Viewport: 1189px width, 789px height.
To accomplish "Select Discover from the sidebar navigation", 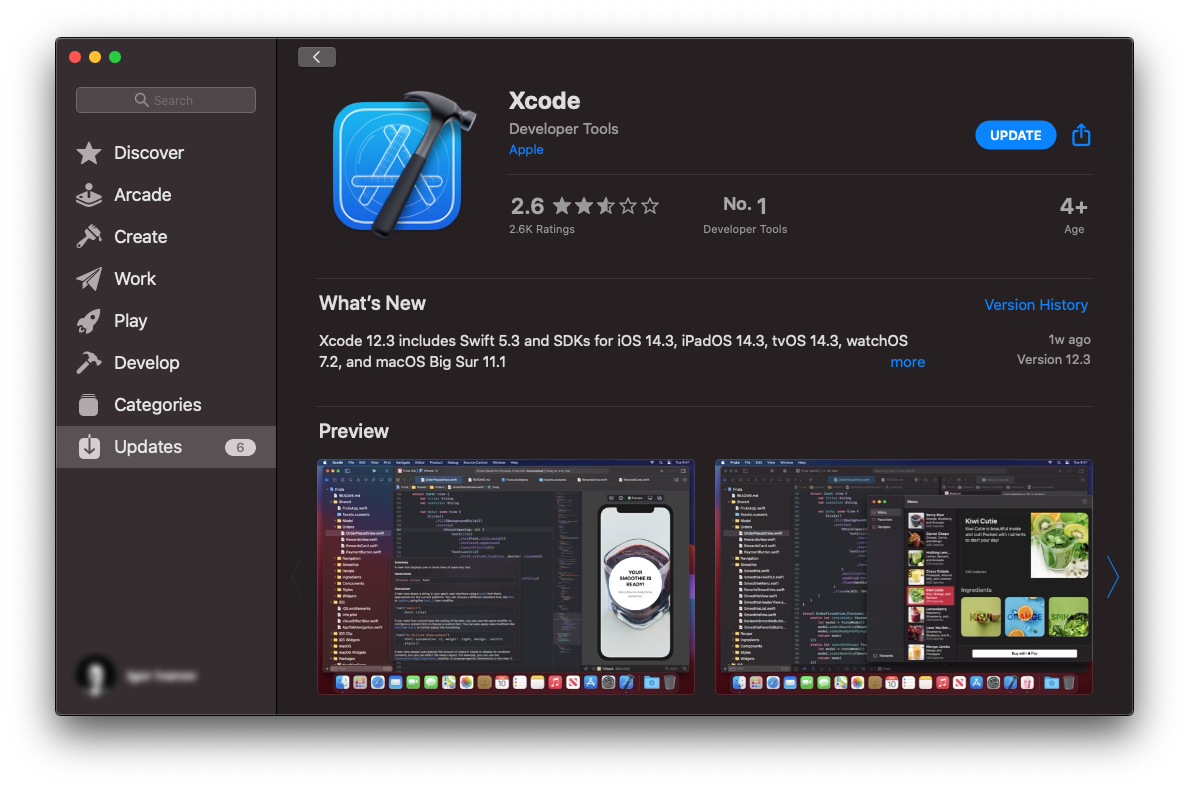I will pyautogui.click(x=150, y=152).
